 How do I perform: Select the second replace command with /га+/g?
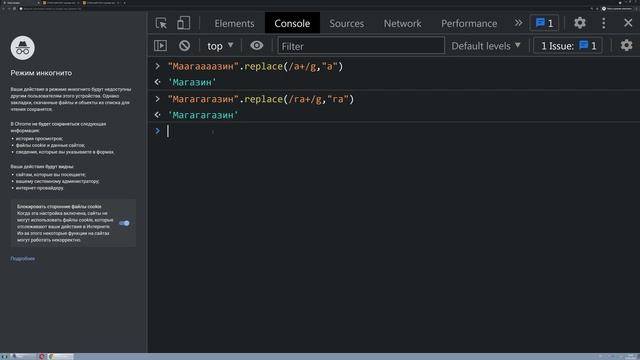(x=261, y=99)
